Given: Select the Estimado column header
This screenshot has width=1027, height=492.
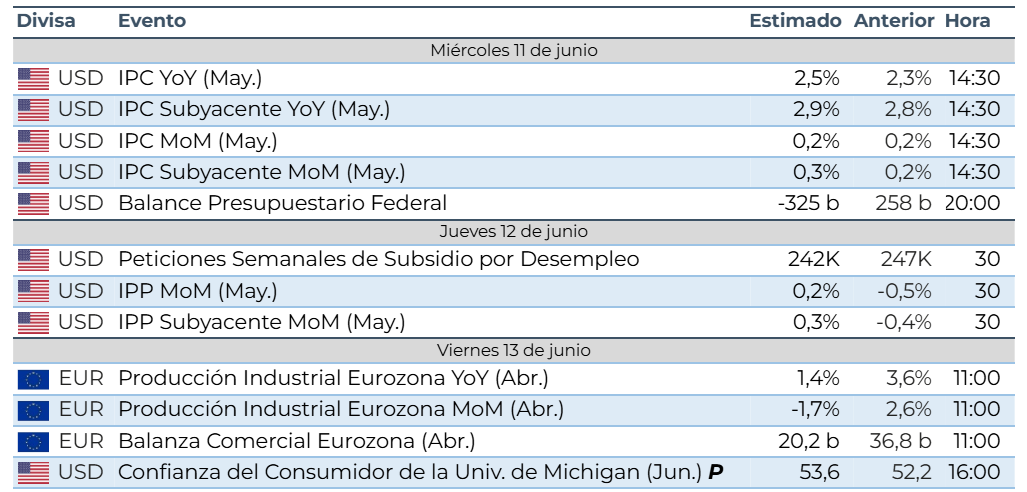Looking at the screenshot, I should coord(795,21).
